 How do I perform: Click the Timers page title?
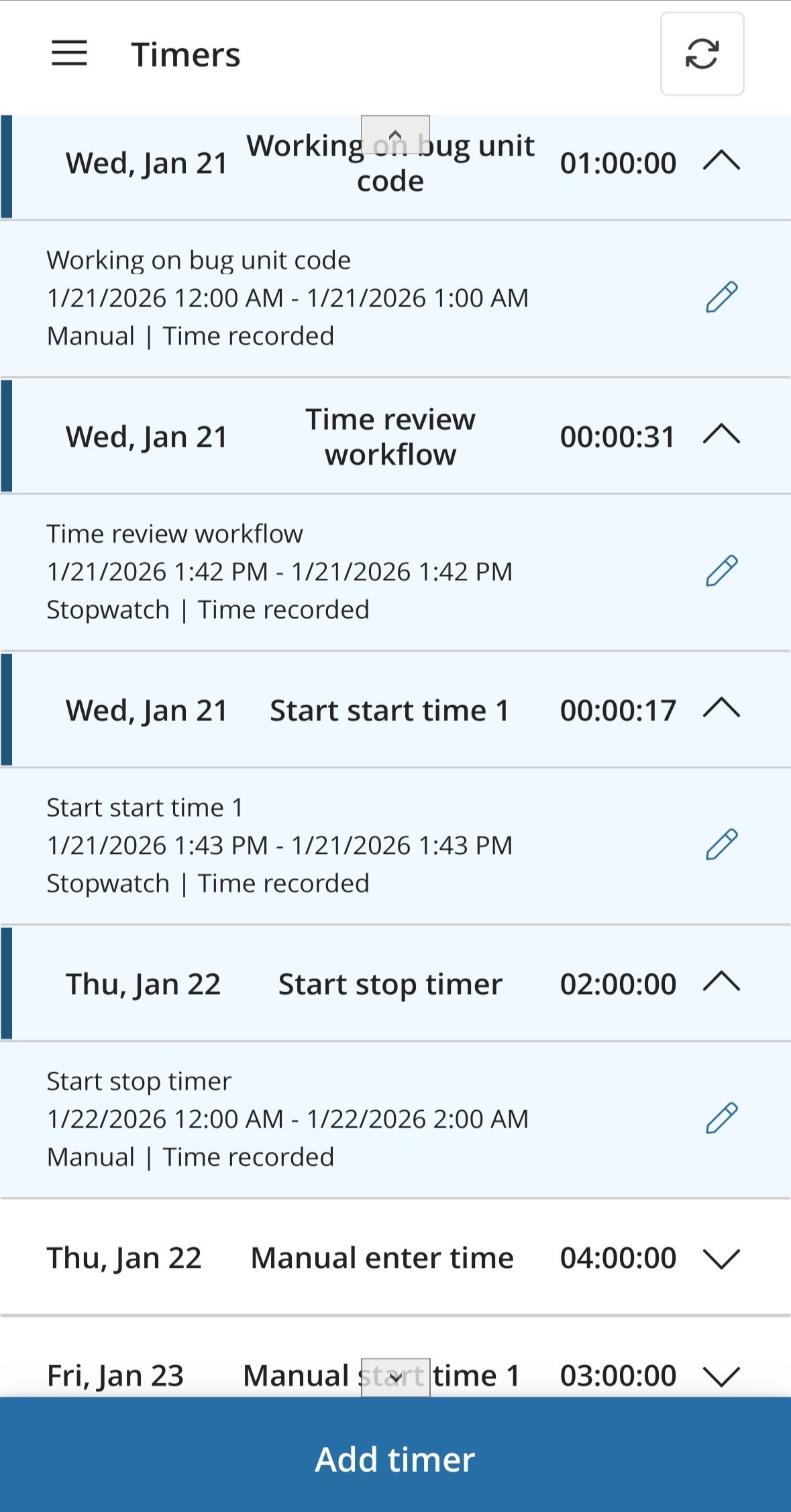coord(186,55)
